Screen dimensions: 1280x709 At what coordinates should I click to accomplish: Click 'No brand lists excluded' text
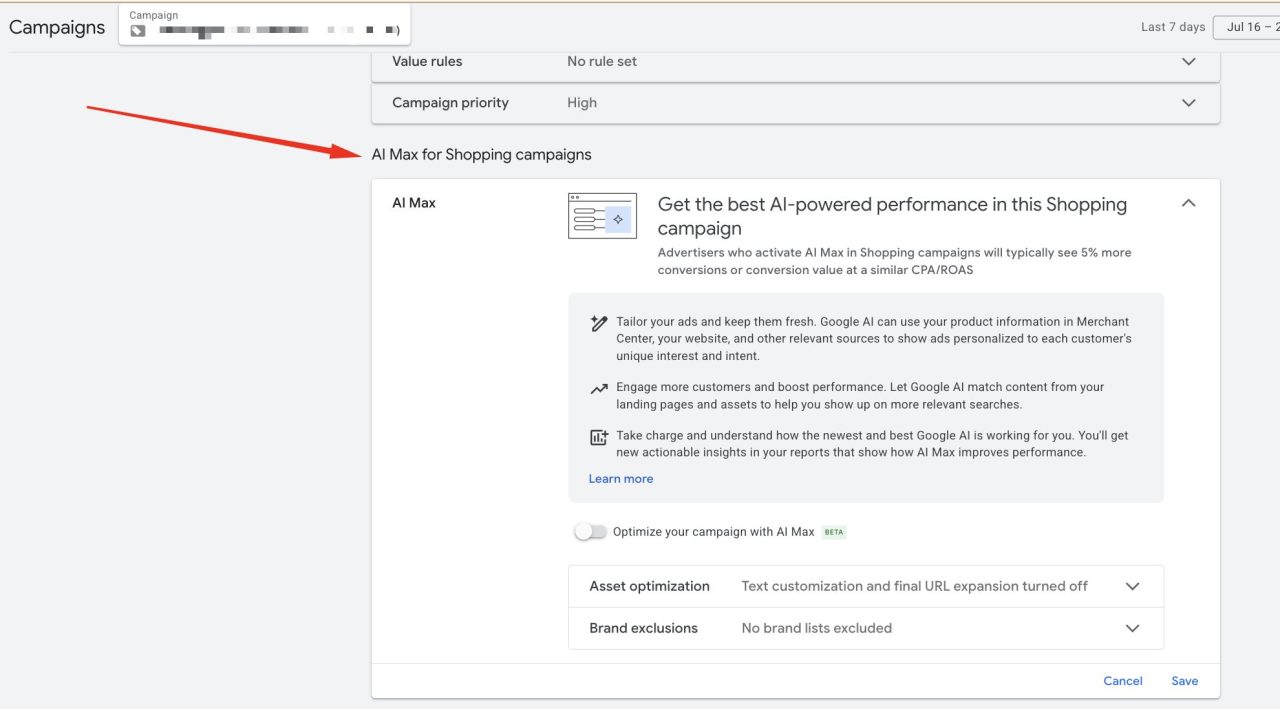pyautogui.click(x=816, y=628)
